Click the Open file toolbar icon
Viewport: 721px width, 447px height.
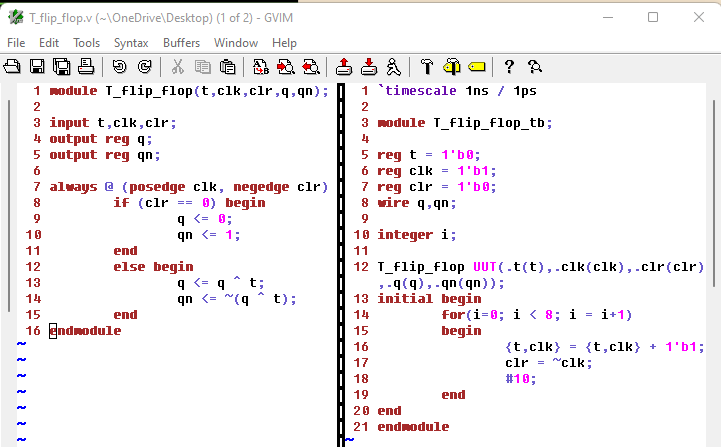(x=12, y=67)
